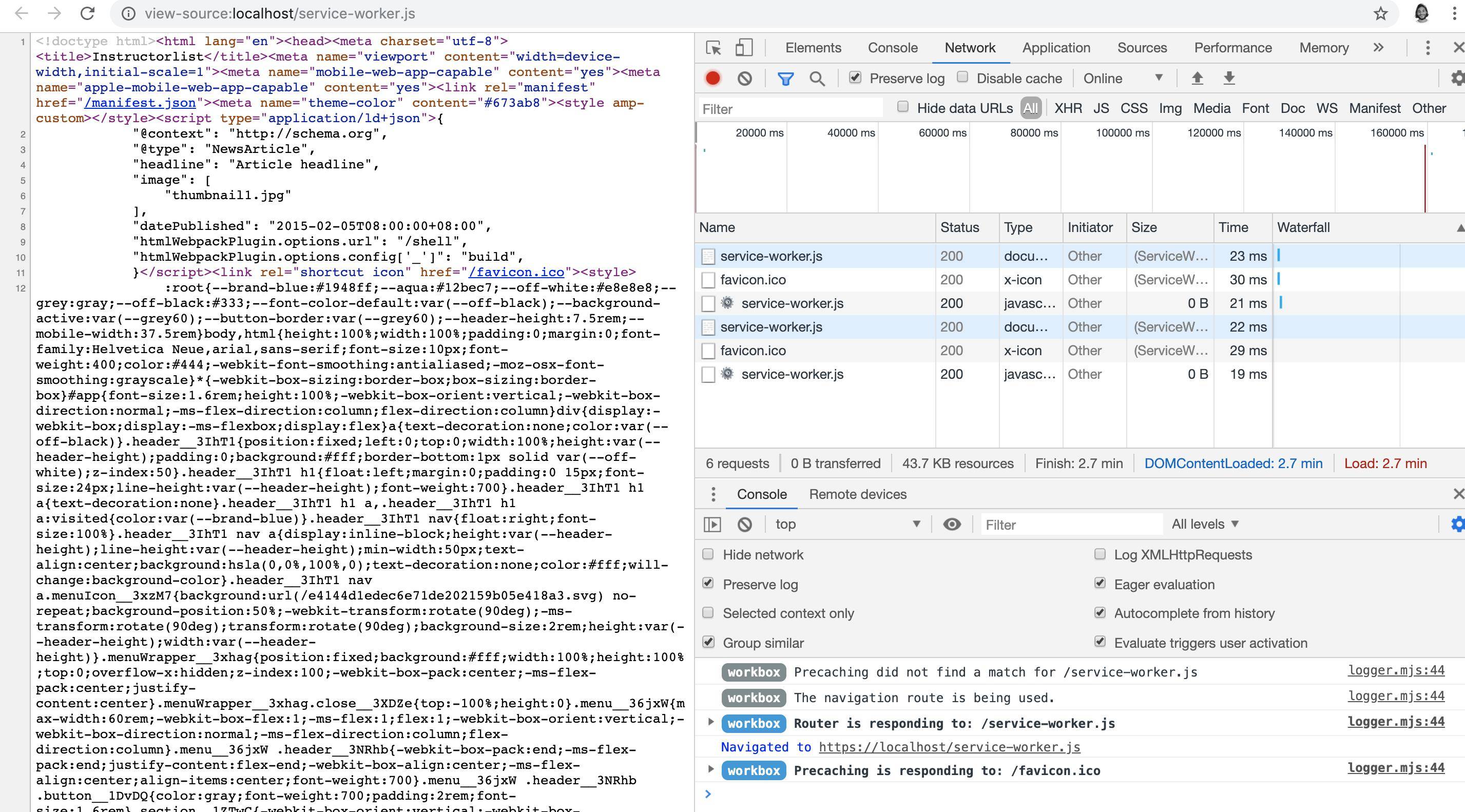The image size is (1465, 812).
Task: Click the inspect element cursor icon
Action: 713,48
